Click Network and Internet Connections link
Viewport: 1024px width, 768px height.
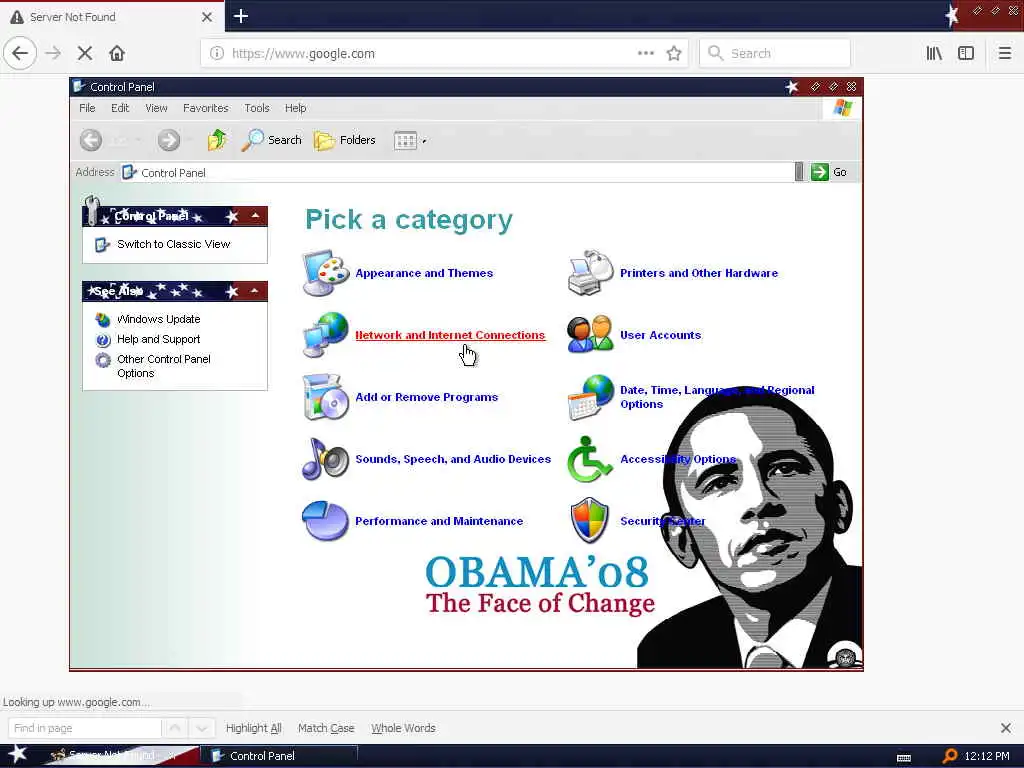point(450,335)
